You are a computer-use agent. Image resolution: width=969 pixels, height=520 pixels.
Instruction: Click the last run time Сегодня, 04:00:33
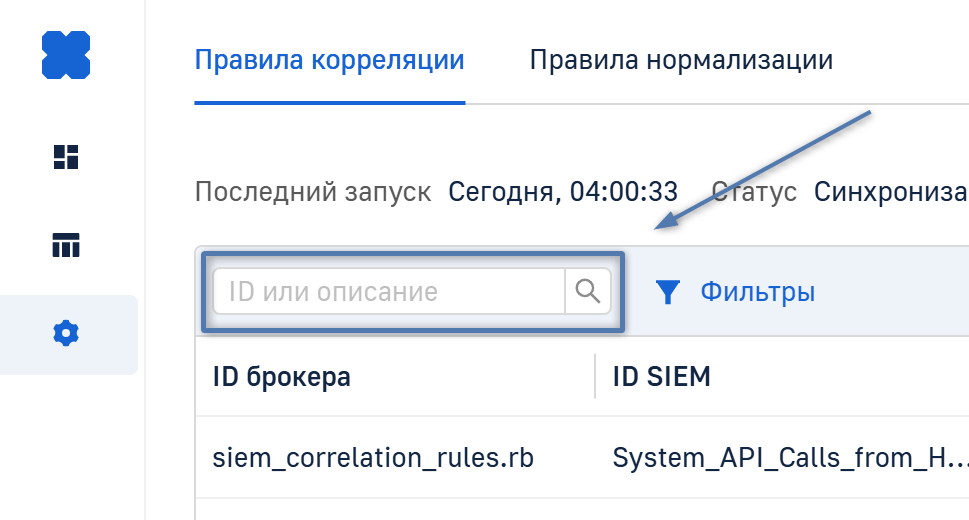click(x=563, y=191)
